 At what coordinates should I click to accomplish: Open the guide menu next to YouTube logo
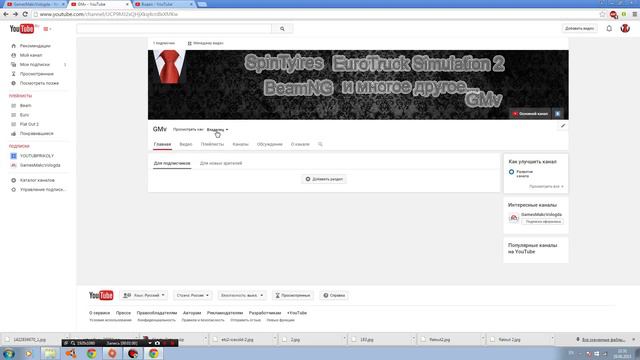tap(47, 29)
